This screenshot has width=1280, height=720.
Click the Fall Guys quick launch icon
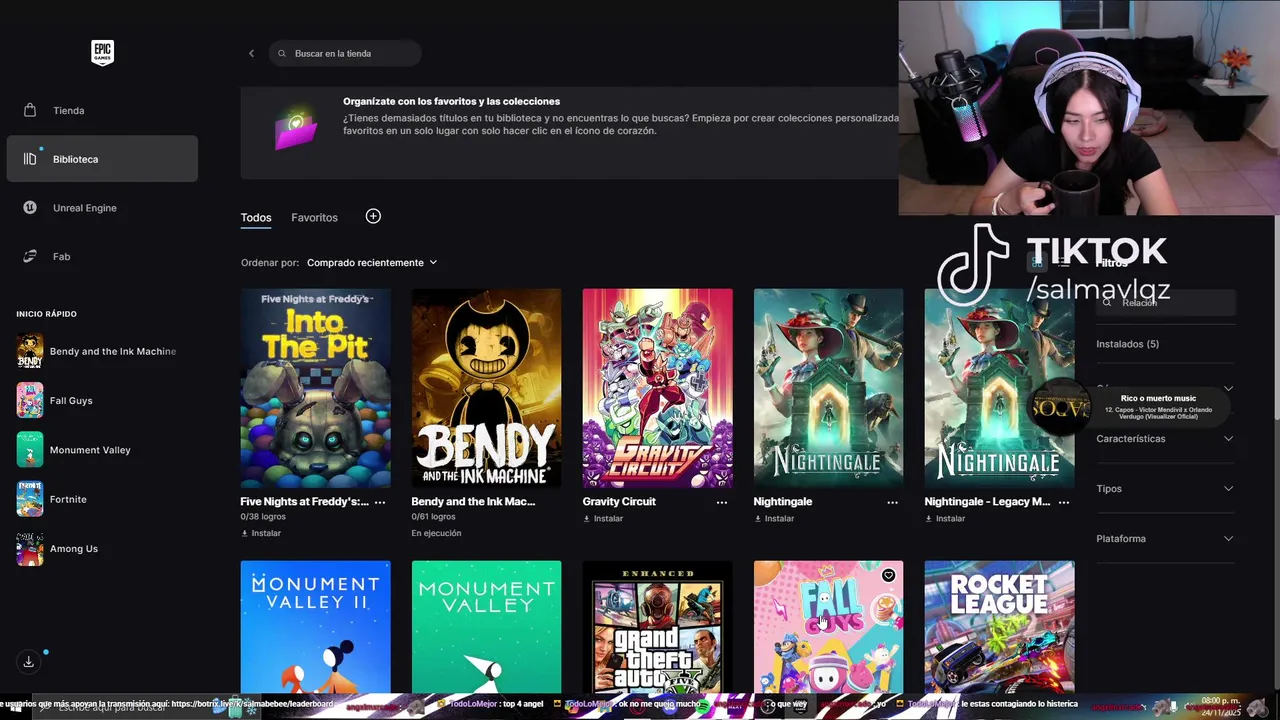click(30, 400)
